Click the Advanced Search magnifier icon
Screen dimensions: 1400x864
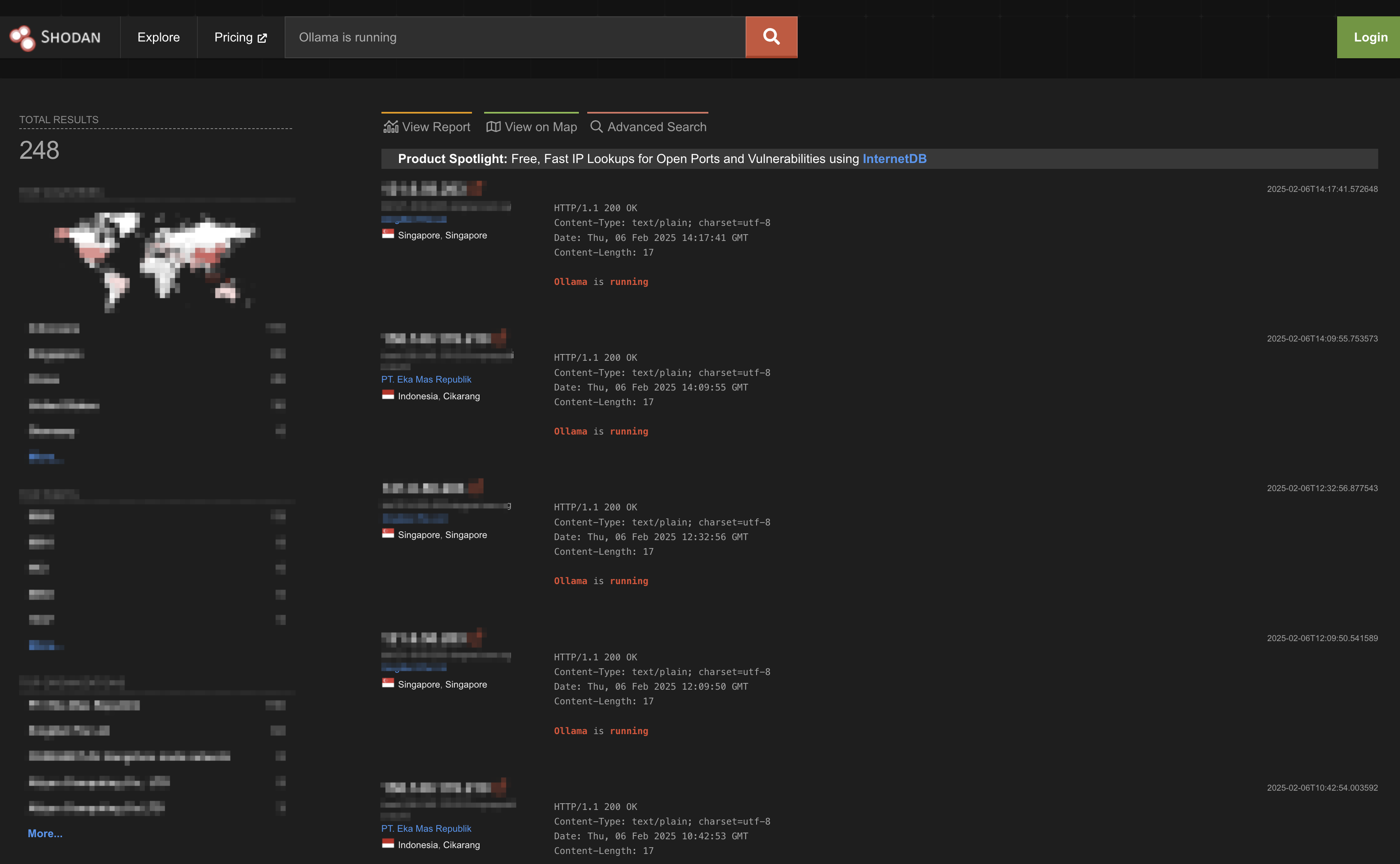click(x=596, y=127)
